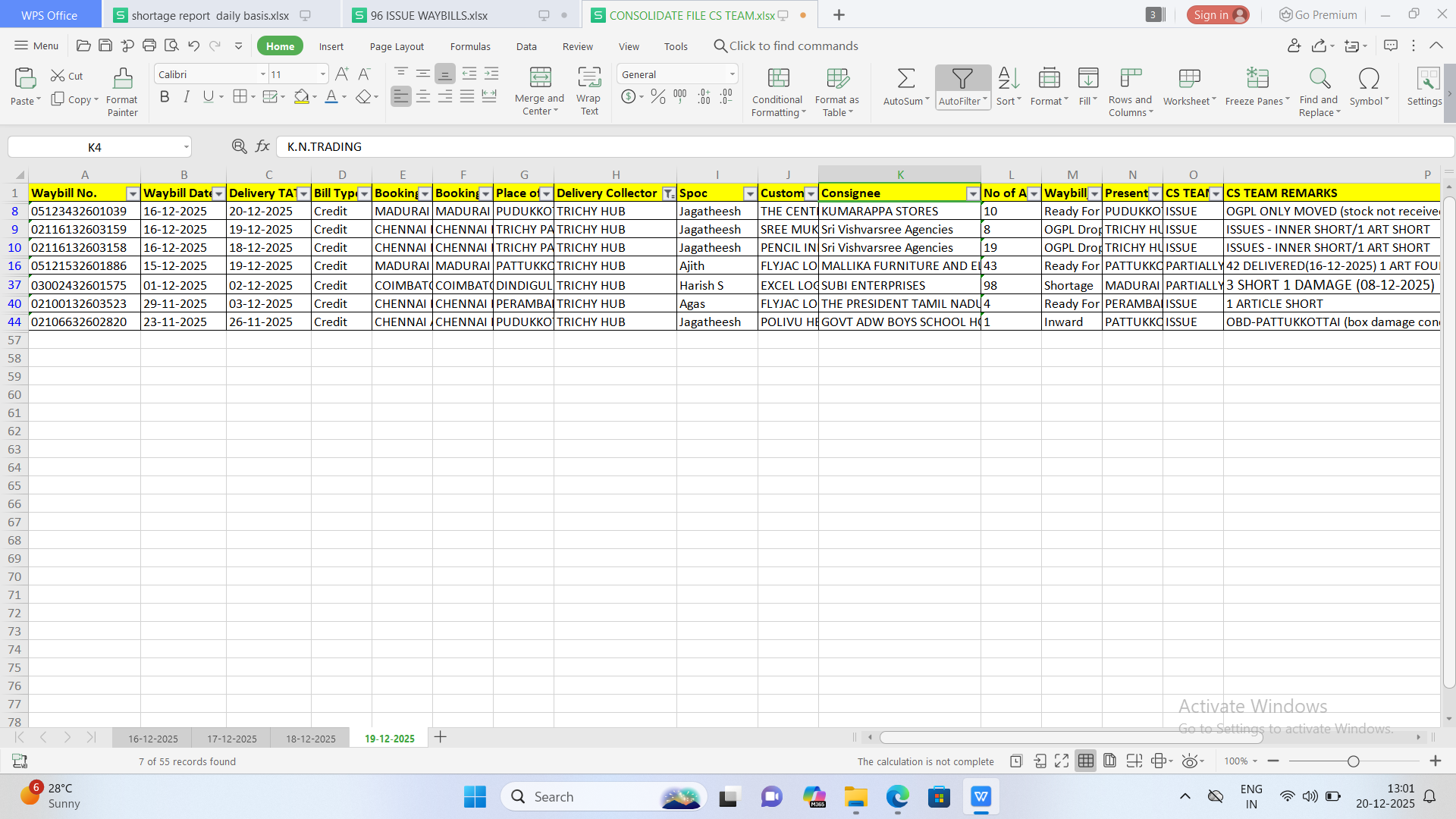The width and height of the screenshot is (1456, 819).
Task: Open the General number format dropdown
Action: tap(732, 74)
